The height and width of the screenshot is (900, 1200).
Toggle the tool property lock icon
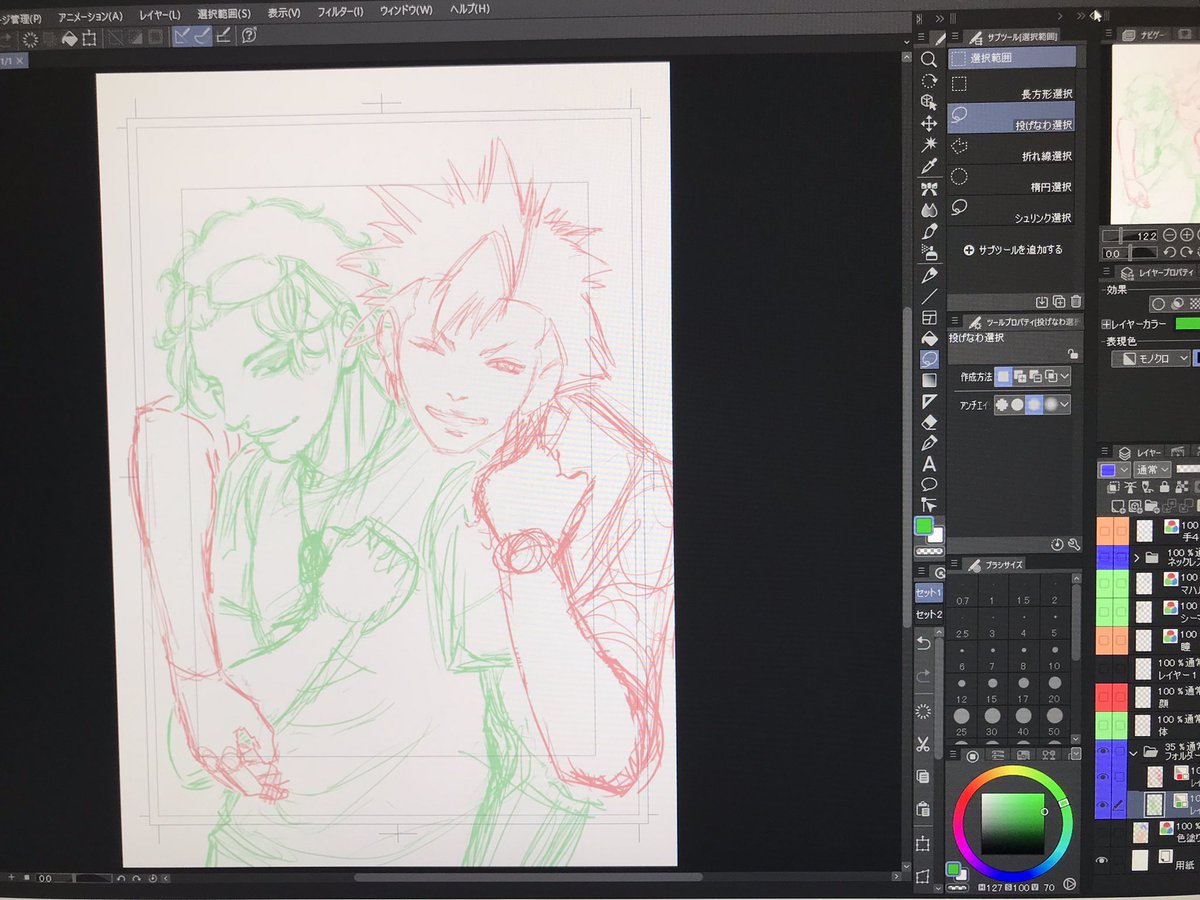click(1072, 354)
